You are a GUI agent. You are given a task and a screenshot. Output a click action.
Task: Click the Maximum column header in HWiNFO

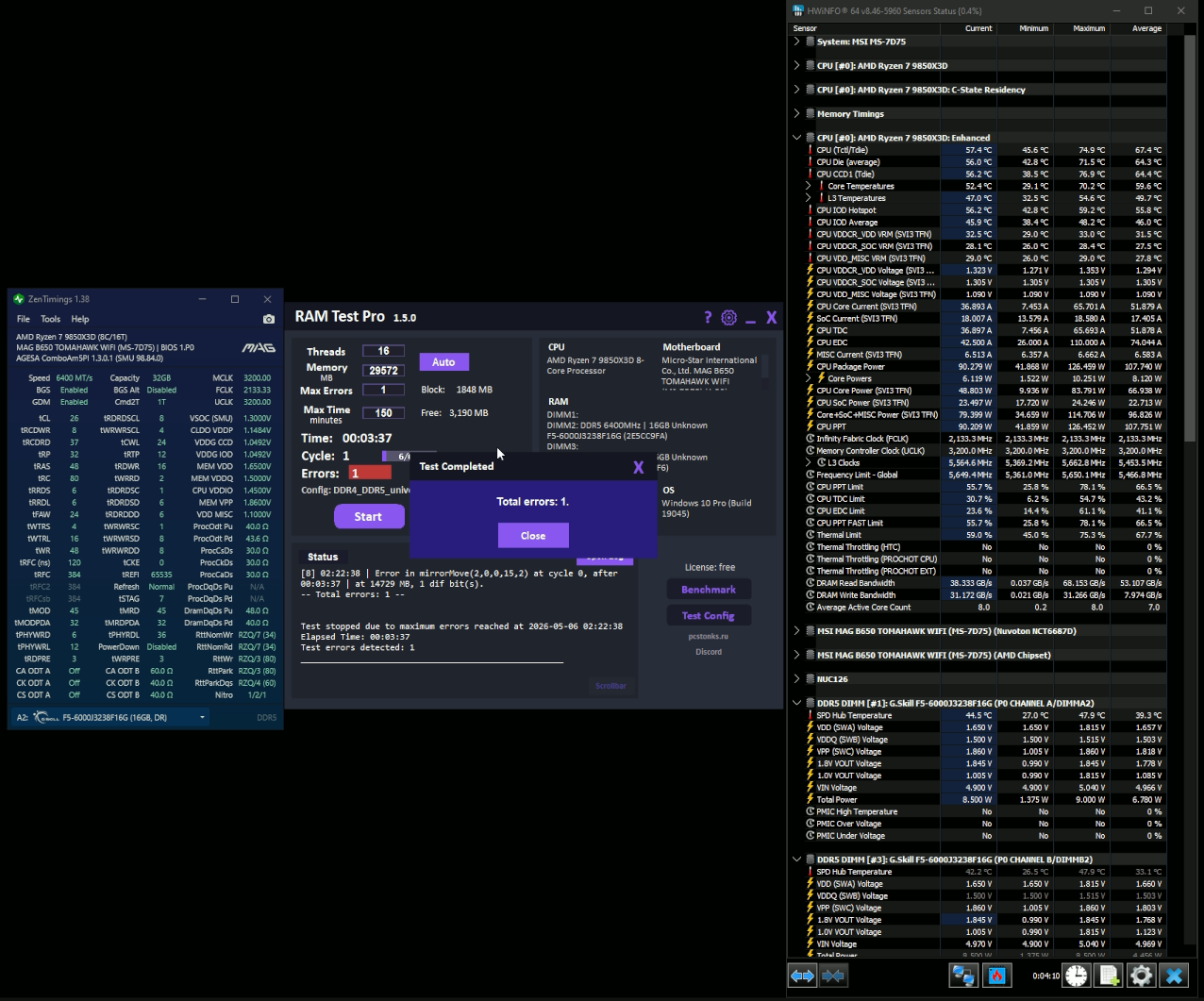tap(1080, 28)
